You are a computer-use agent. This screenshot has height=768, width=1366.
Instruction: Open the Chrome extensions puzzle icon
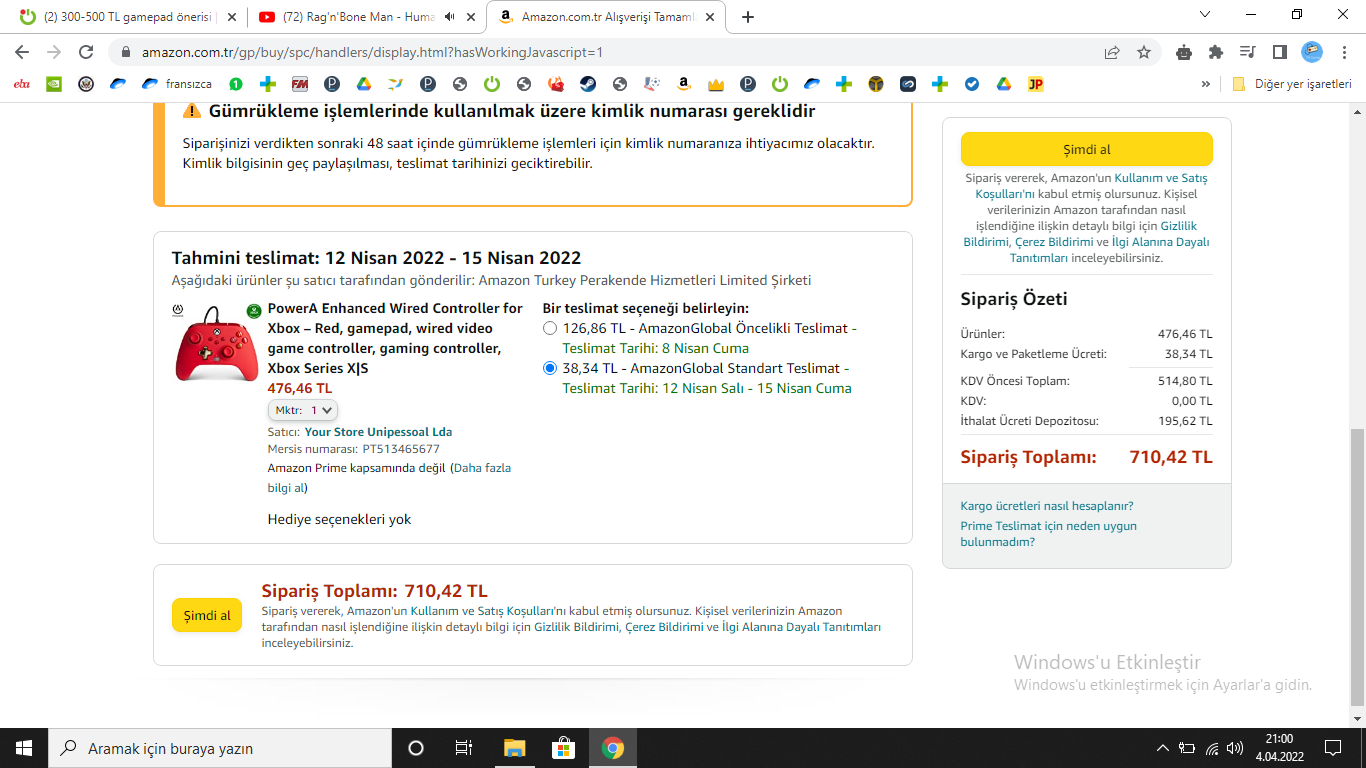pos(1216,52)
